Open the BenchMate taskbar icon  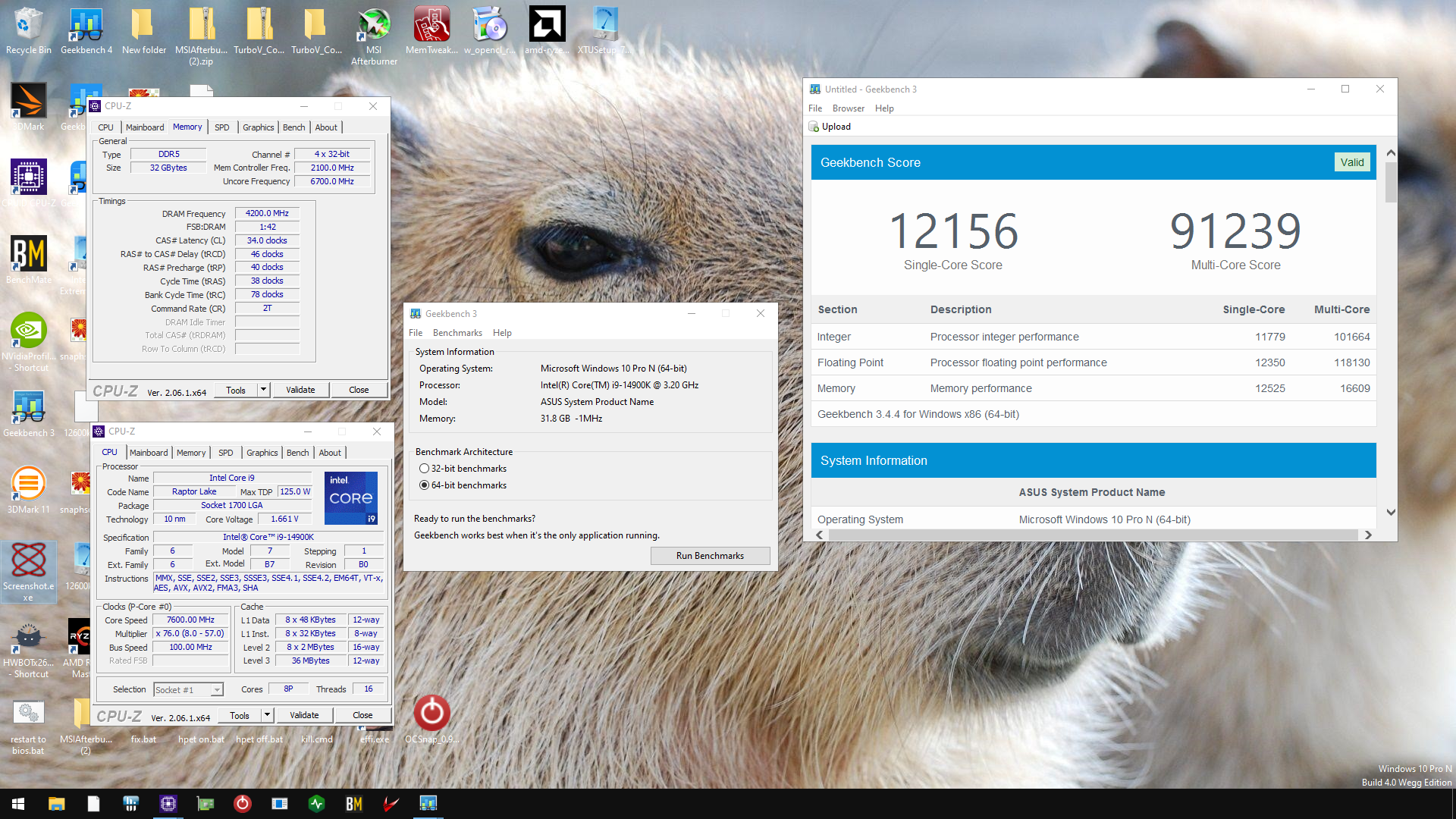(x=353, y=804)
